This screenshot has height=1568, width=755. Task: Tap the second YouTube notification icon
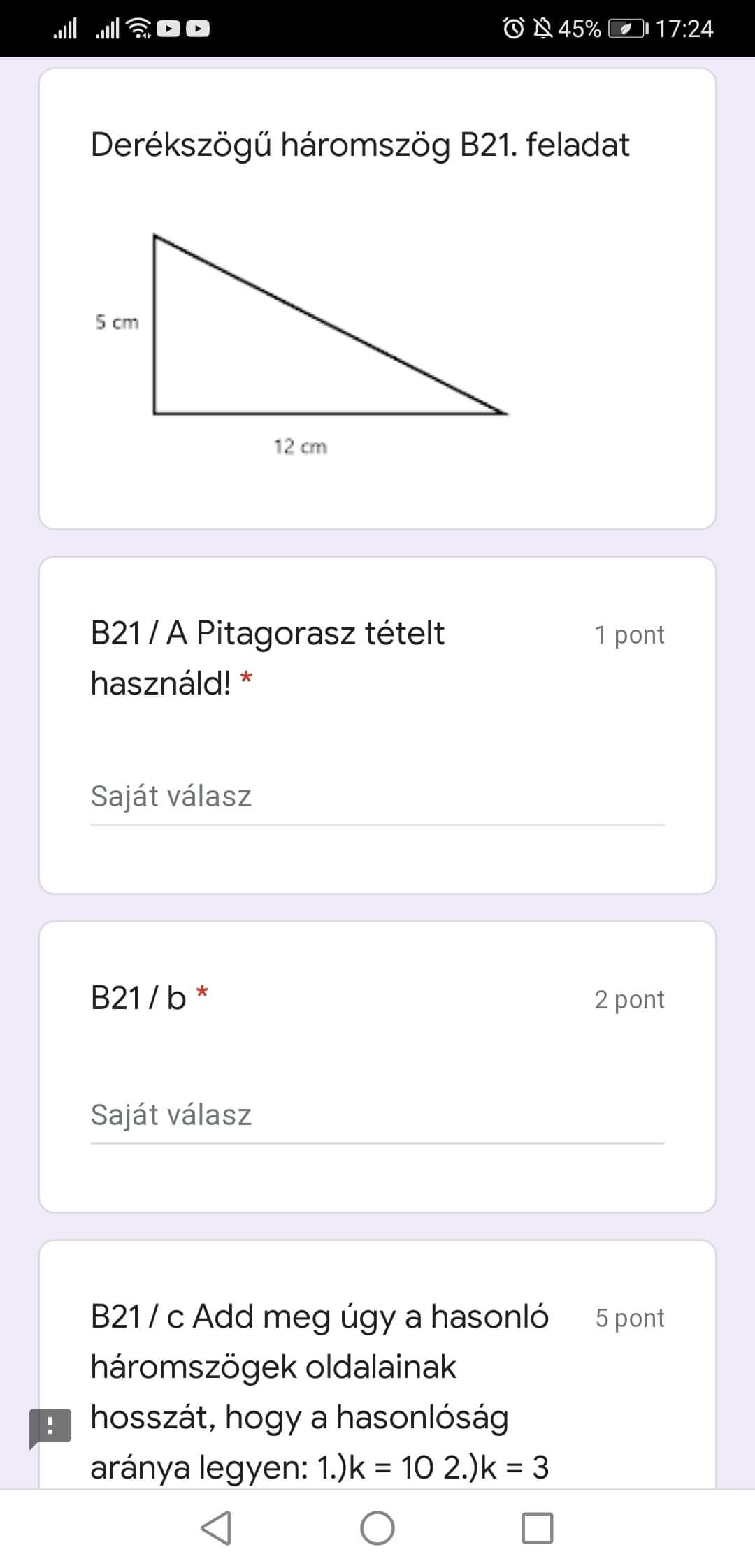point(198,29)
